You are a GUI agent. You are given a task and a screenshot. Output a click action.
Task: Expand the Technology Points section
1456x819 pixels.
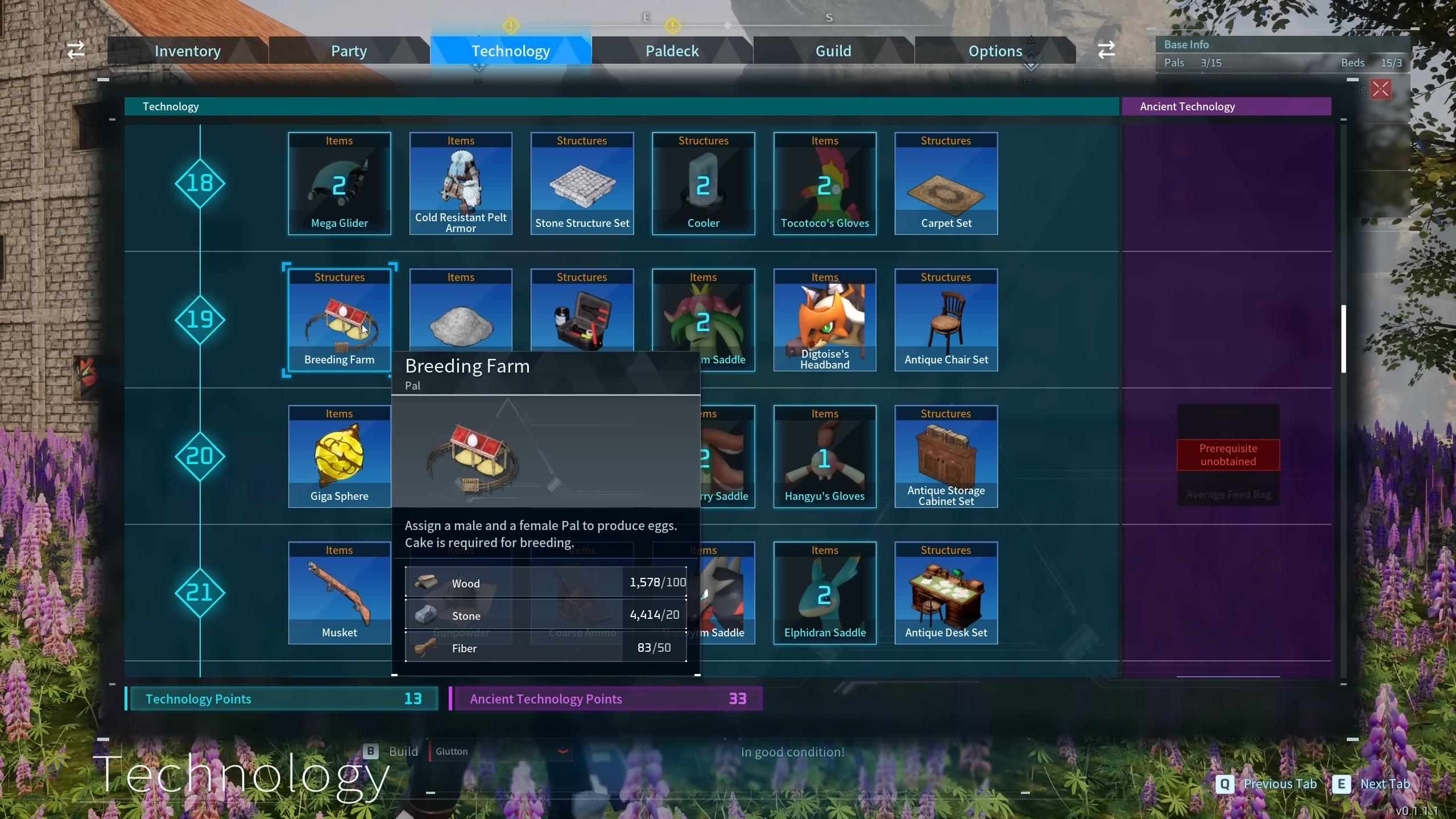tap(281, 698)
